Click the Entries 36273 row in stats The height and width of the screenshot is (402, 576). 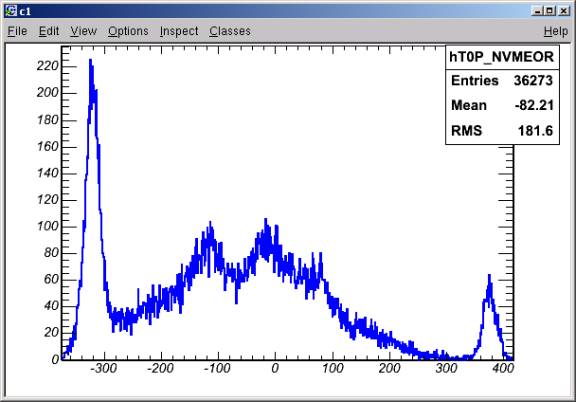(x=502, y=80)
